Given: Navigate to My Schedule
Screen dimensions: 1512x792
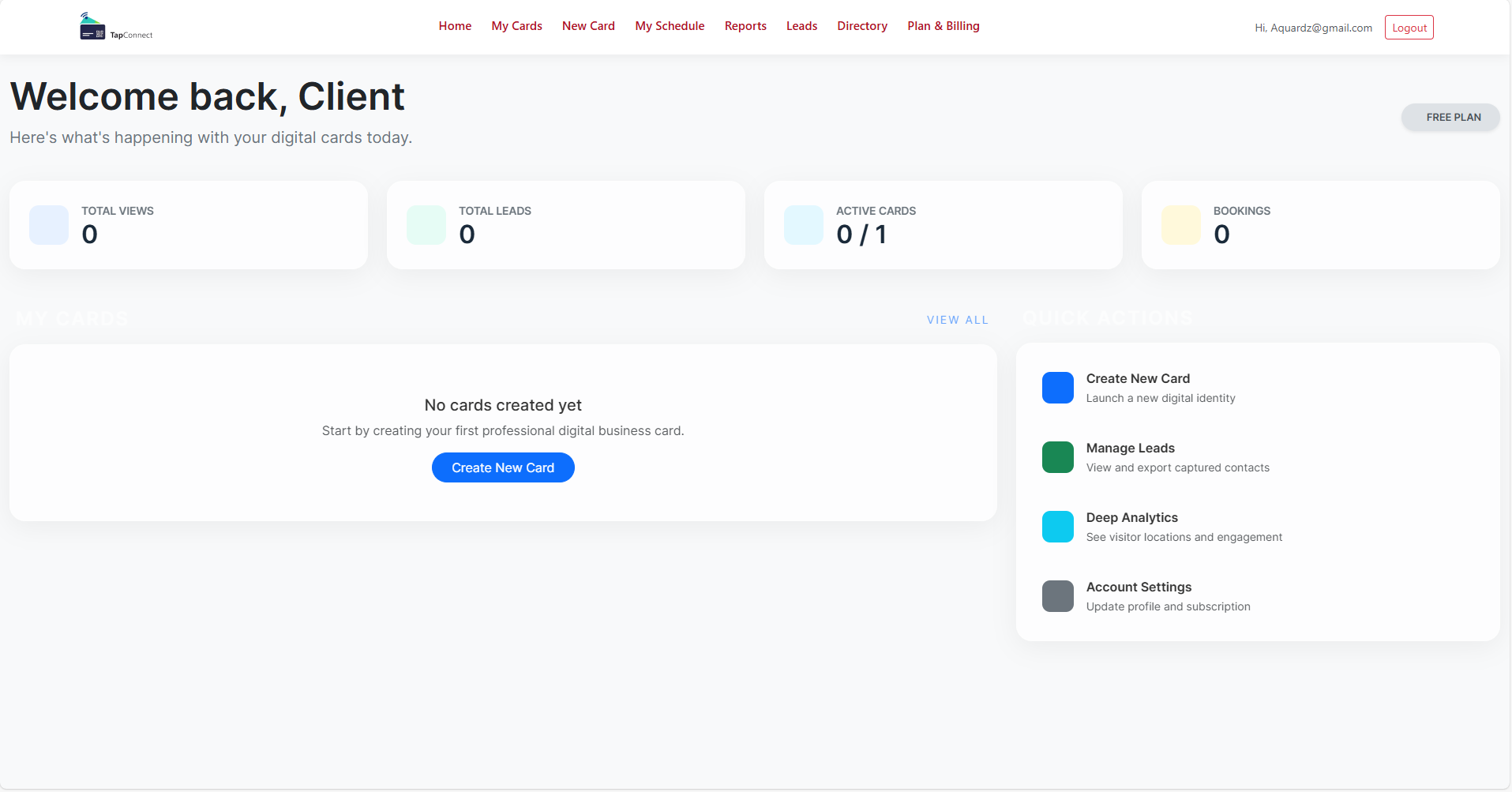Looking at the screenshot, I should tap(669, 25).
